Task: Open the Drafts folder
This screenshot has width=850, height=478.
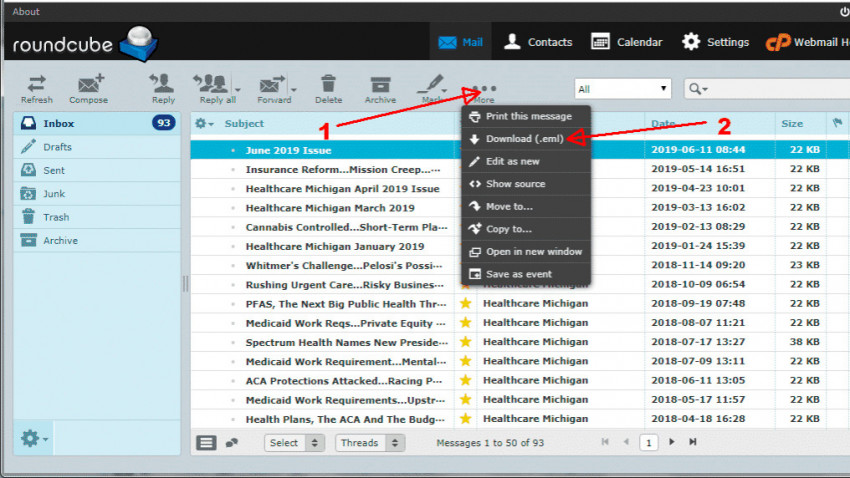Action: (x=97, y=147)
